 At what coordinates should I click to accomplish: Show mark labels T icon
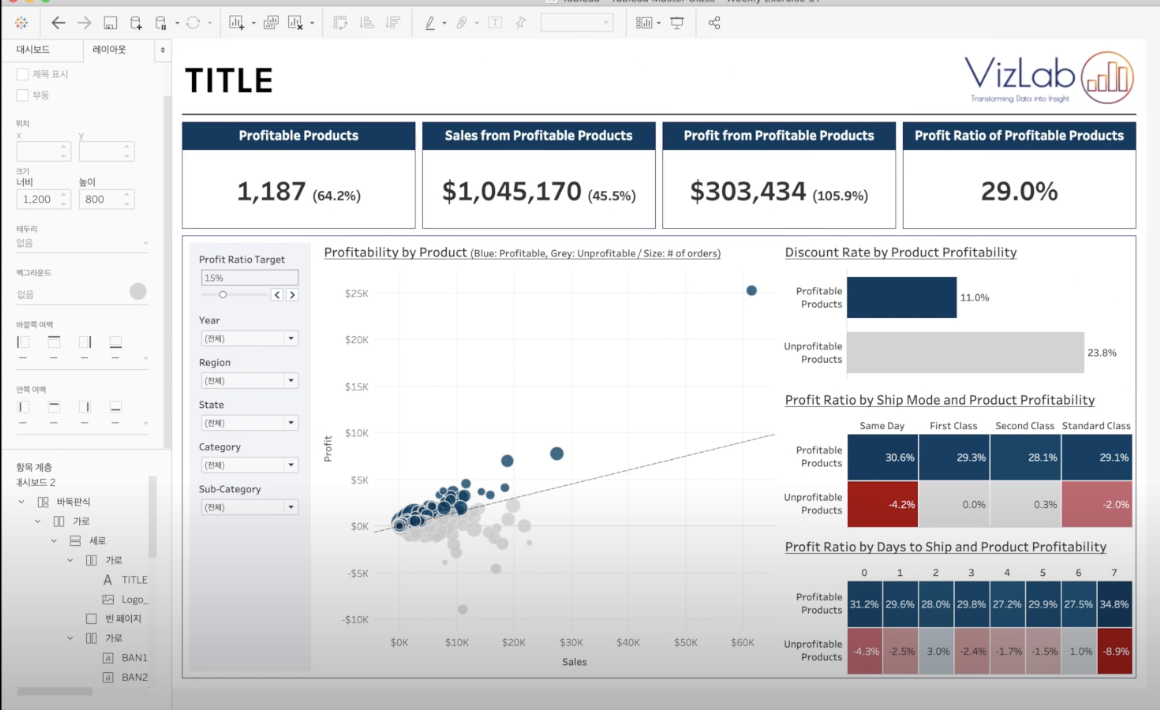click(x=495, y=23)
